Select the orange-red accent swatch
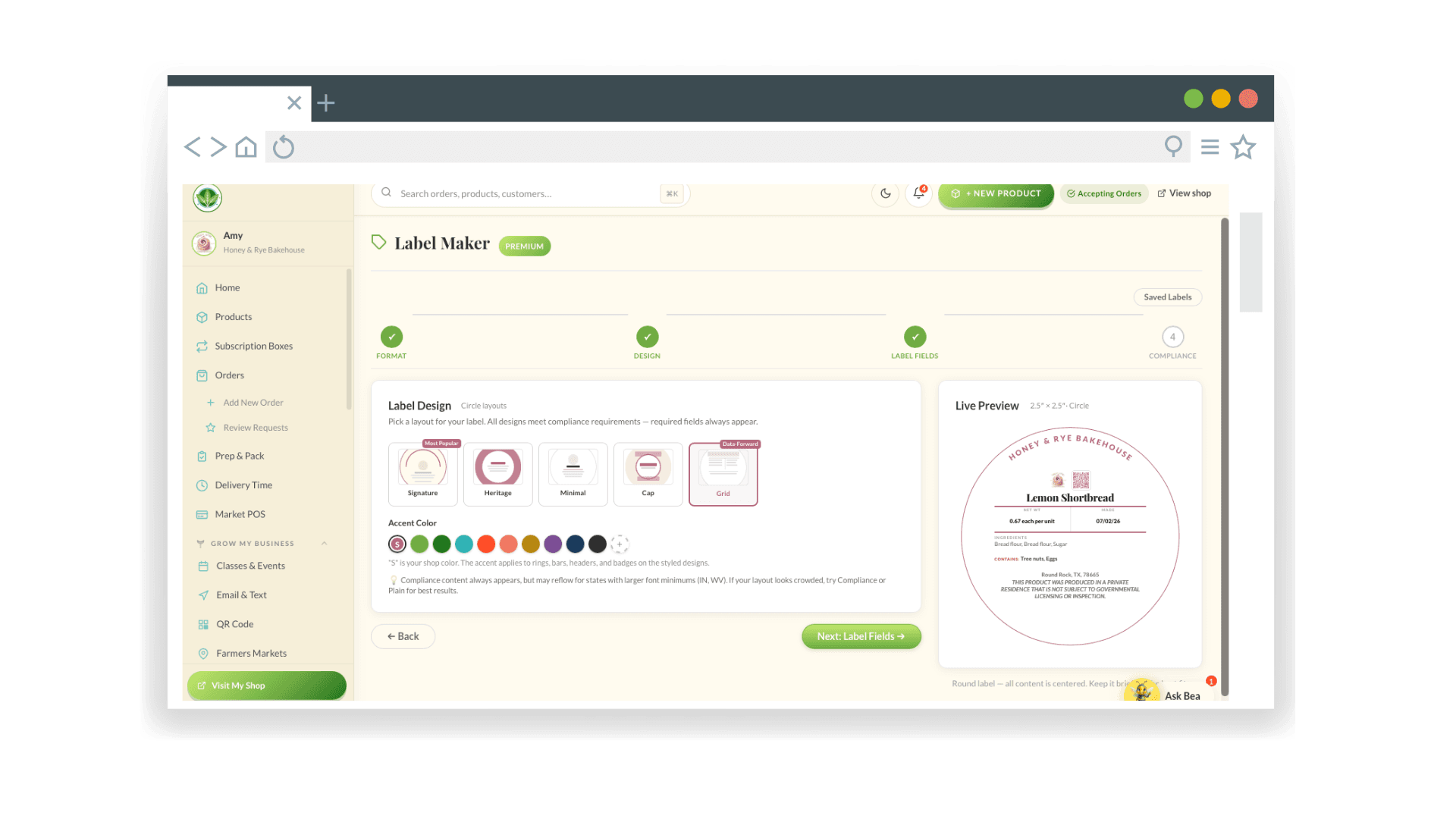This screenshot has height=819, width=1456. click(486, 544)
